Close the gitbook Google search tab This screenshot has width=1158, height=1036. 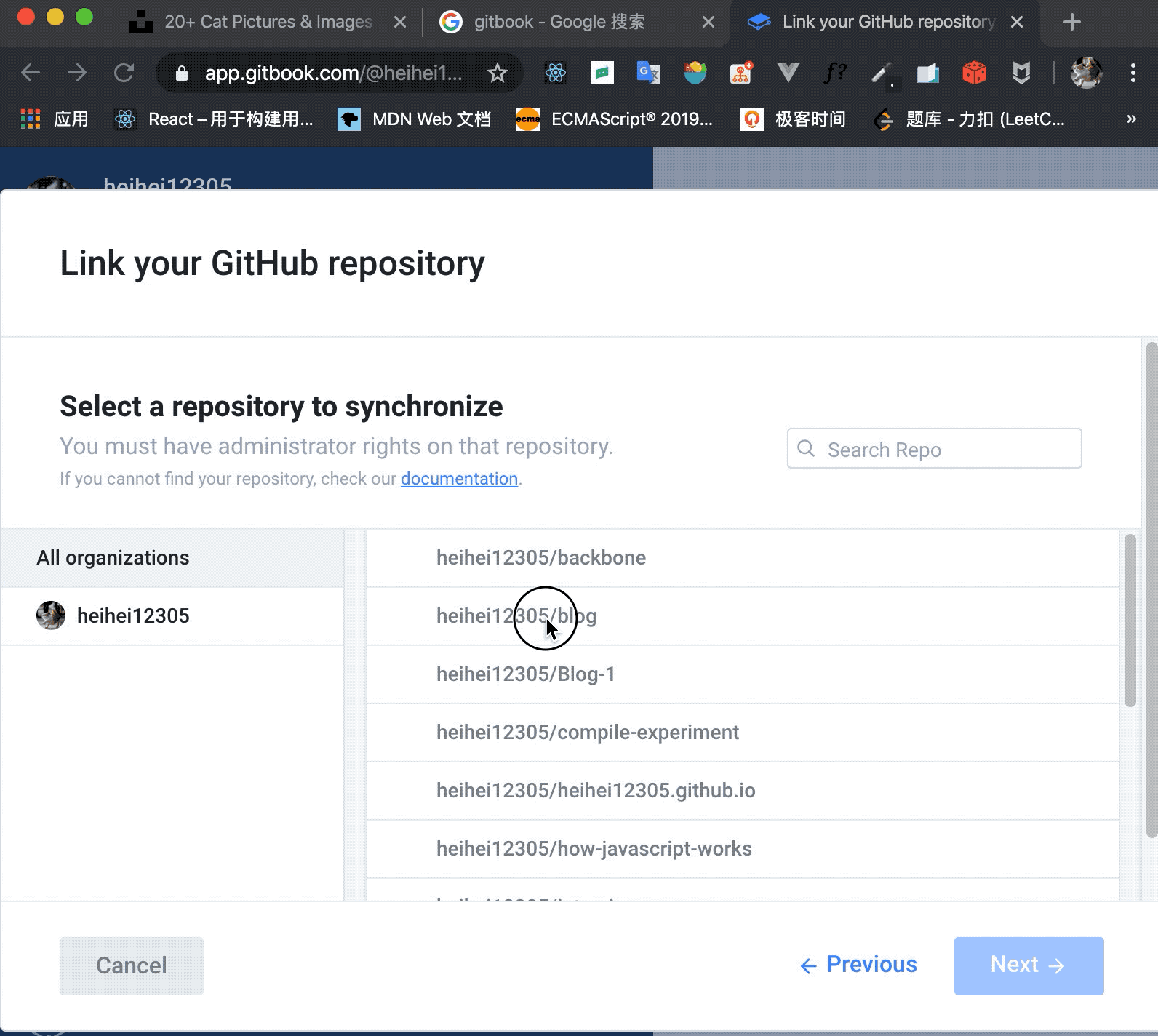point(708,22)
